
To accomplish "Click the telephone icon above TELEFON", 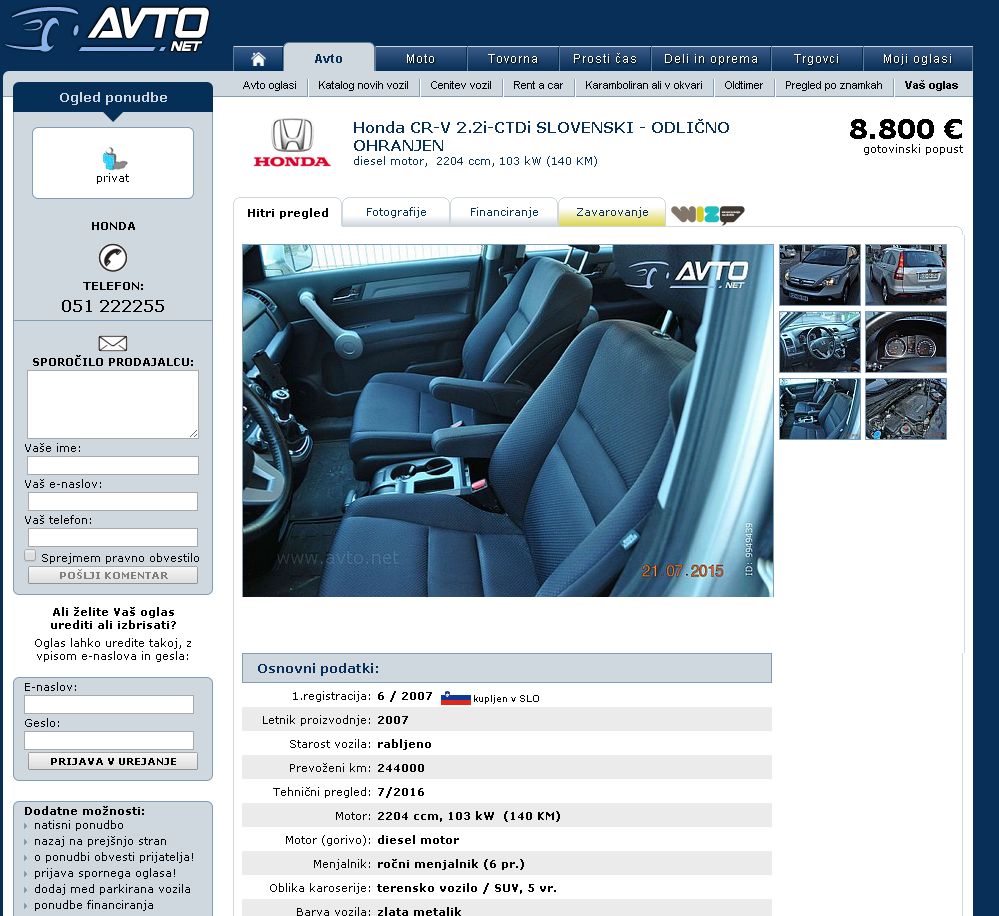I will [x=113, y=258].
